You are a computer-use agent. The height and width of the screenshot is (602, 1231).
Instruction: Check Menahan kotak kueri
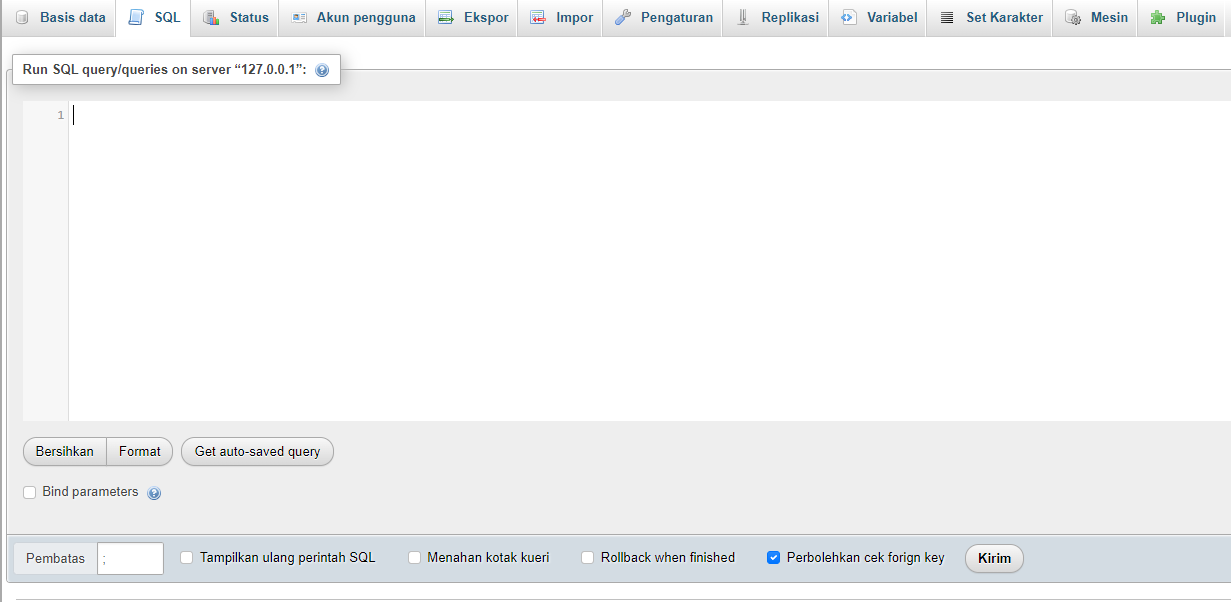[414, 558]
